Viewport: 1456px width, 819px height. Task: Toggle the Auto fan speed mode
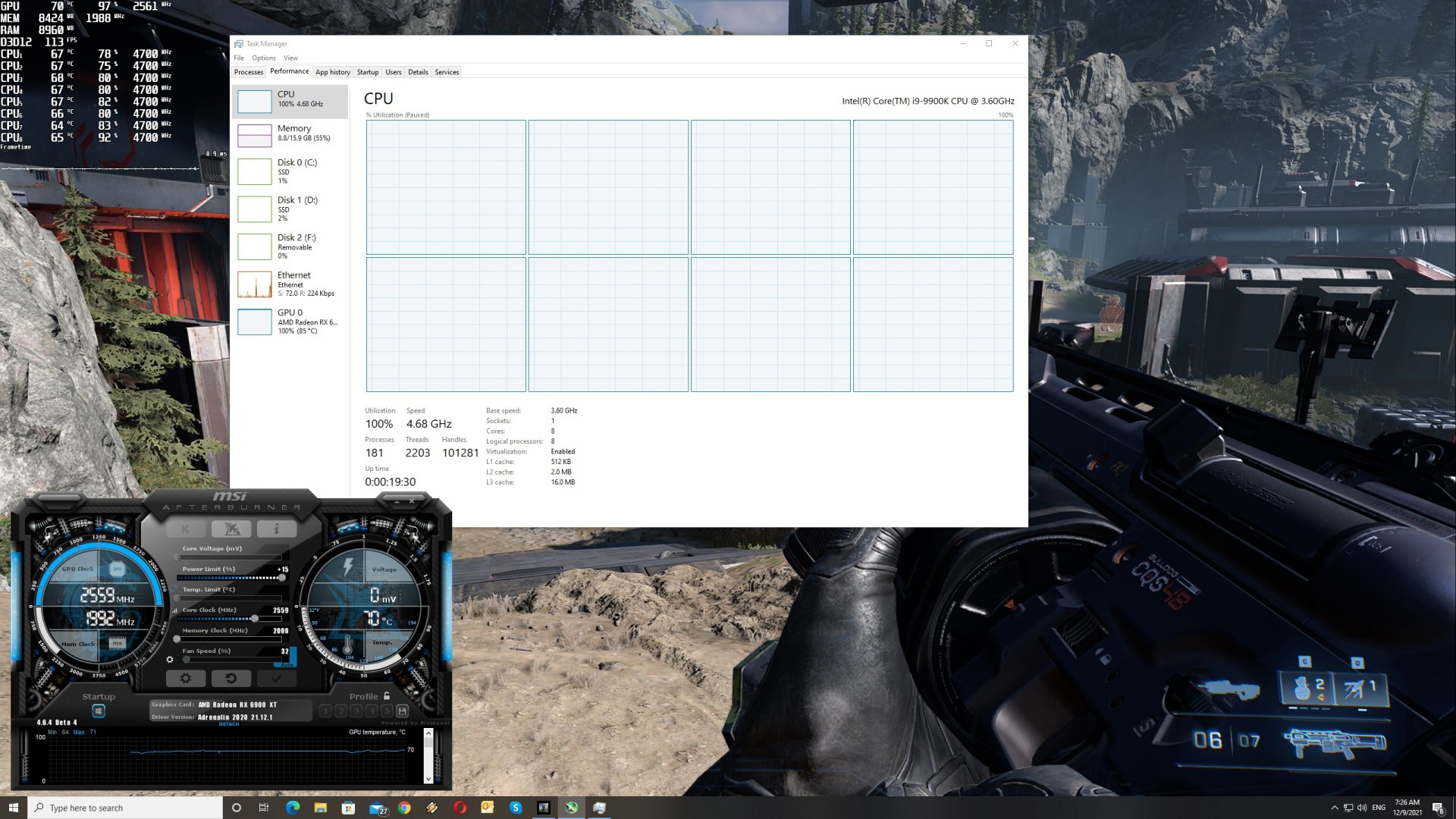[x=287, y=665]
